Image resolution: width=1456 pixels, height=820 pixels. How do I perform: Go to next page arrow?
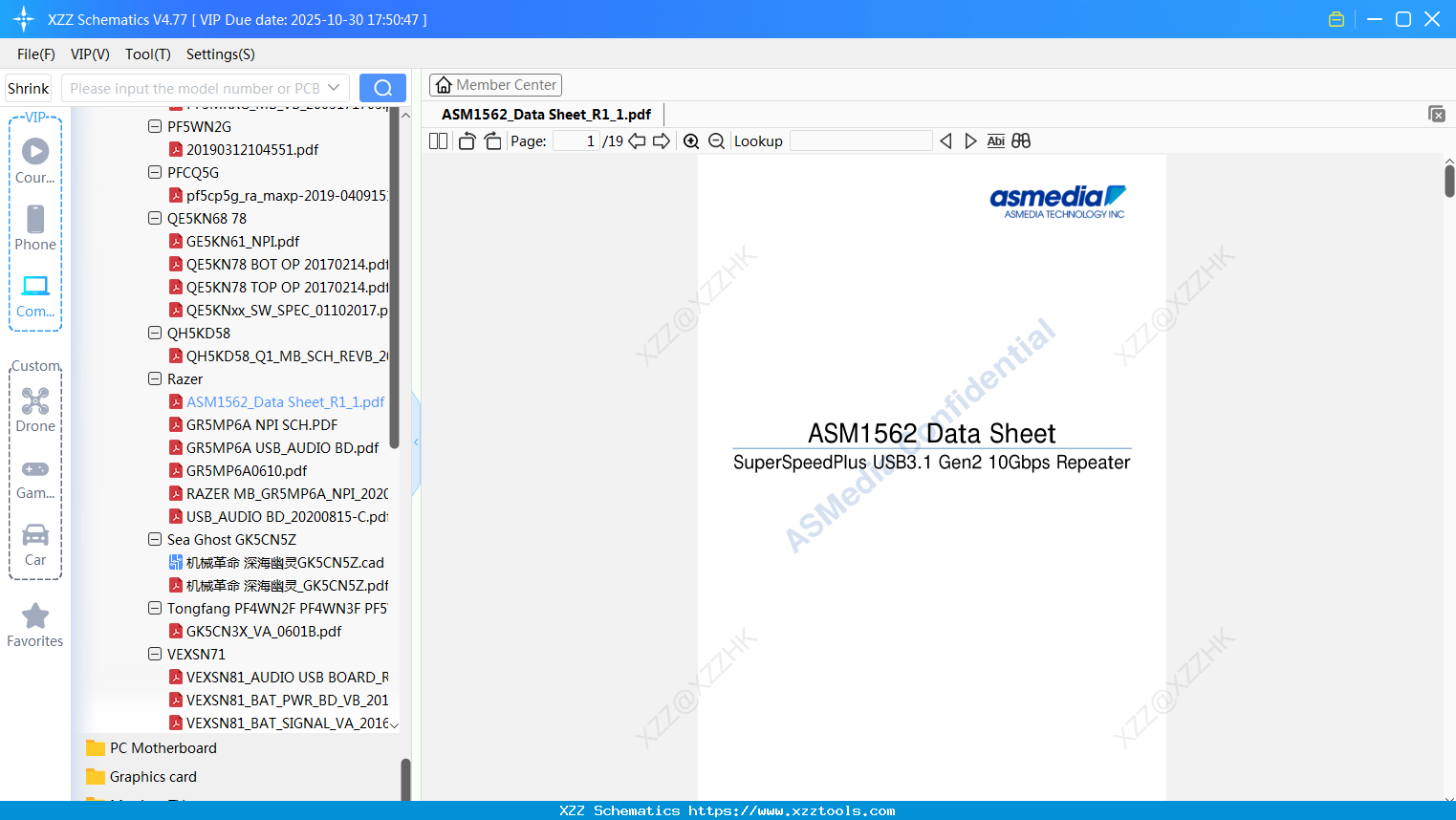662,141
